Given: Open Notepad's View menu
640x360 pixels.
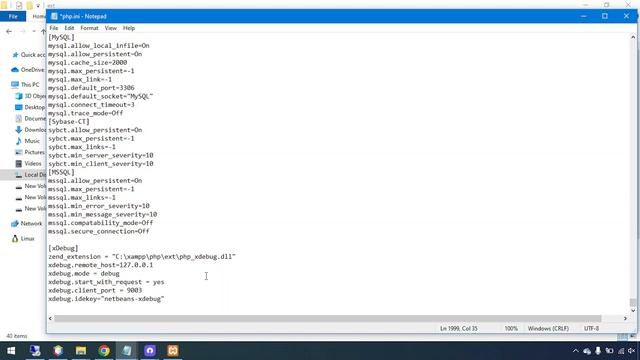Looking at the screenshot, I should tap(111, 28).
